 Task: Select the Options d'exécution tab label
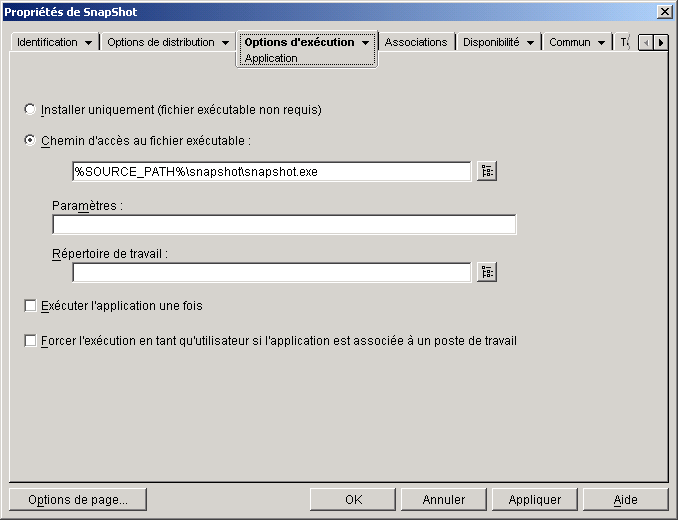tap(299, 42)
